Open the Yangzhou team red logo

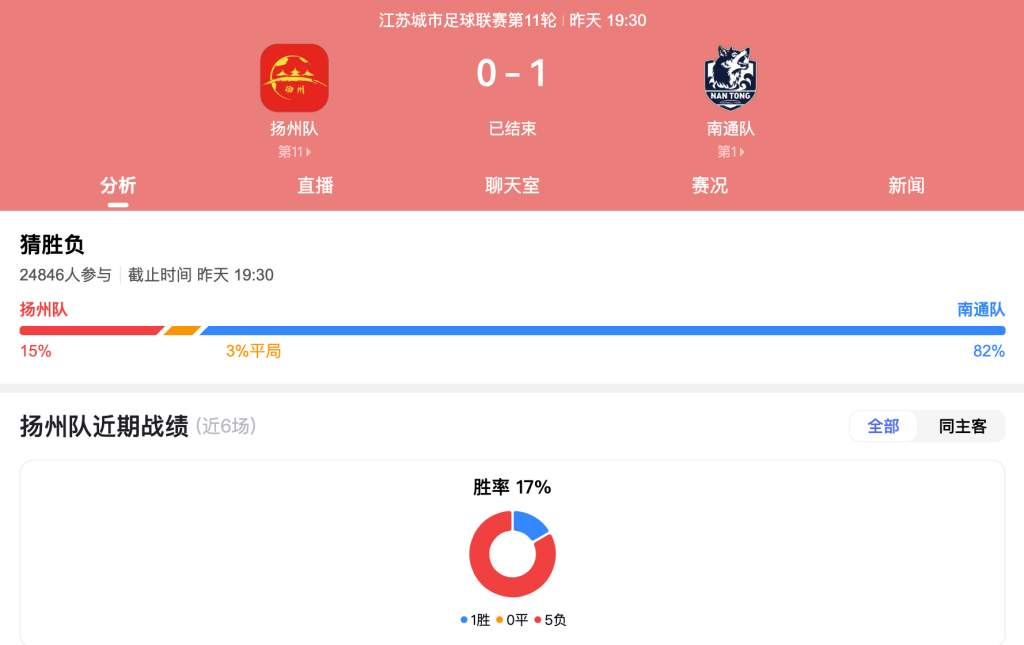click(x=295, y=78)
